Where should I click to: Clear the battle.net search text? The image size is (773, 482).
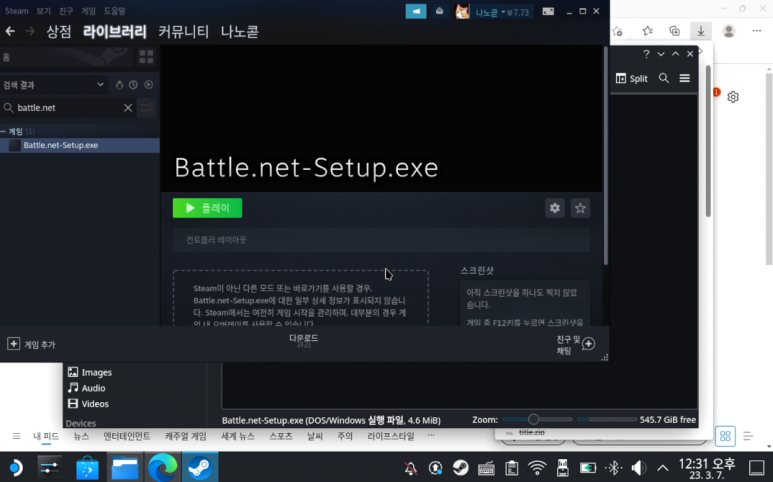(x=128, y=108)
